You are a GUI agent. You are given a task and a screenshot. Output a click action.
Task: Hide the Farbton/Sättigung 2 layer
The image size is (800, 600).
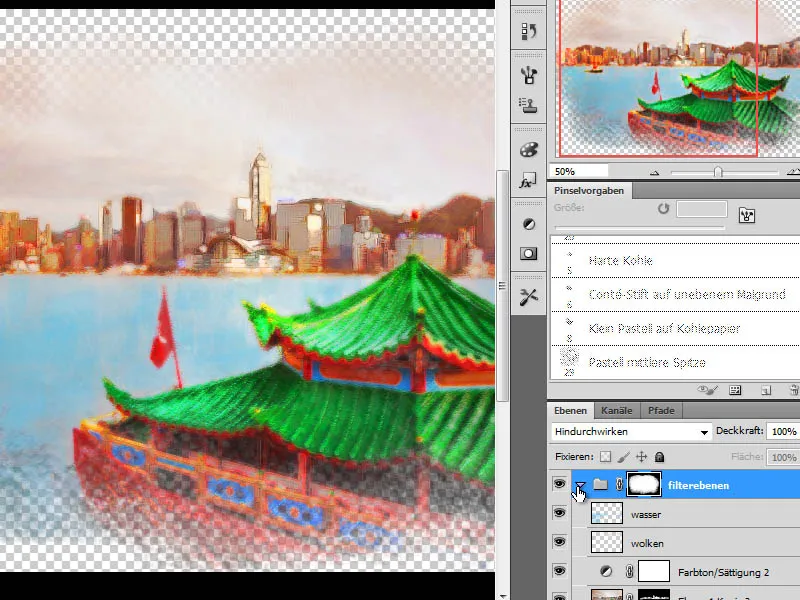(x=559, y=571)
